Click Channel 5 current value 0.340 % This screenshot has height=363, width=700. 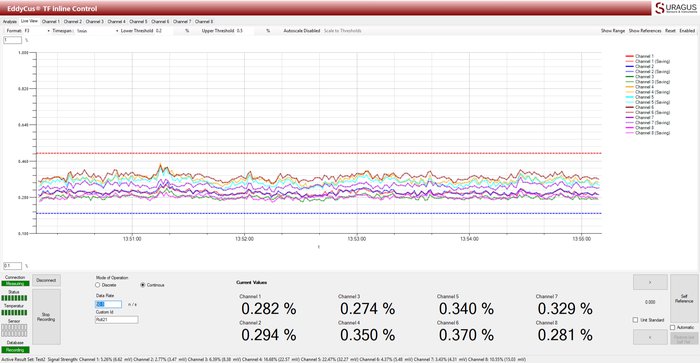tap(466, 309)
